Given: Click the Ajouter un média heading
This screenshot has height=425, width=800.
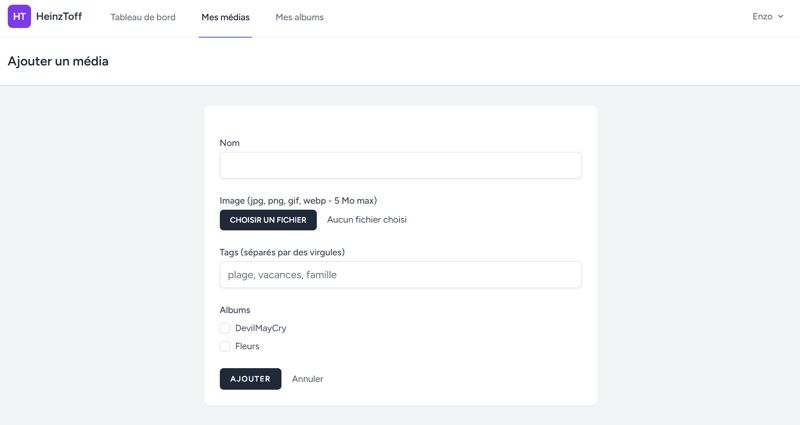Looking at the screenshot, I should pos(58,61).
